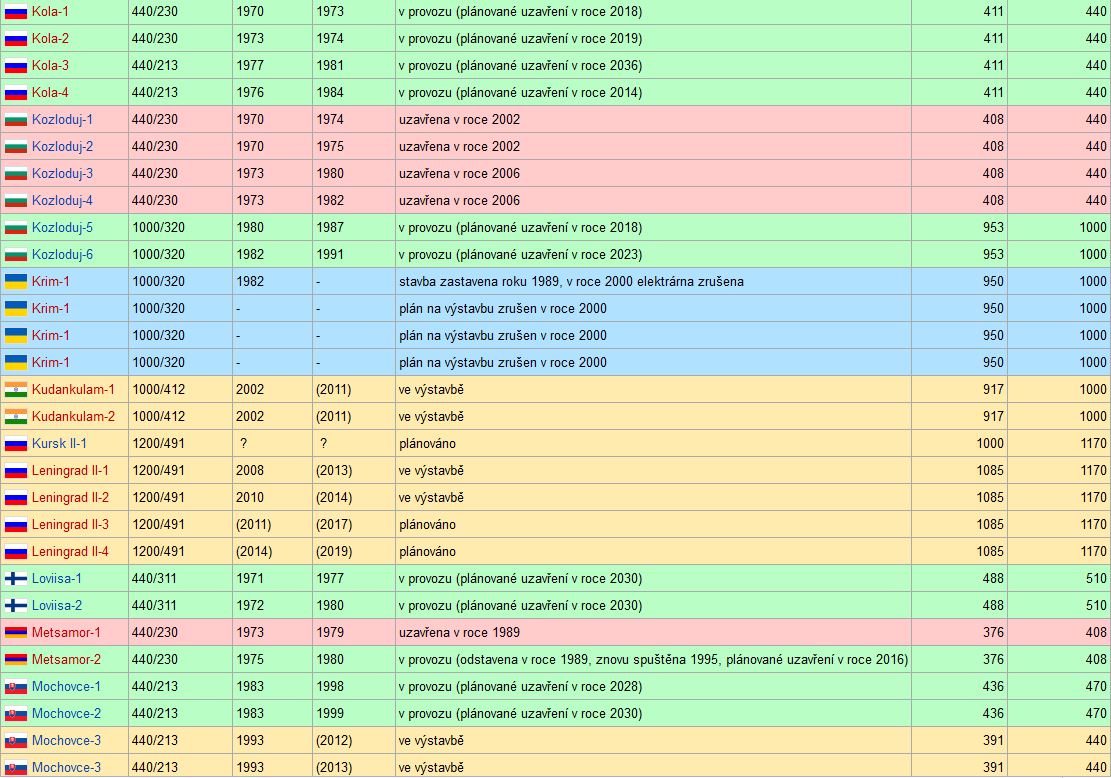
Task: Click the Russian flag beside Kursk II-1
Action: pyautogui.click(x=15, y=444)
